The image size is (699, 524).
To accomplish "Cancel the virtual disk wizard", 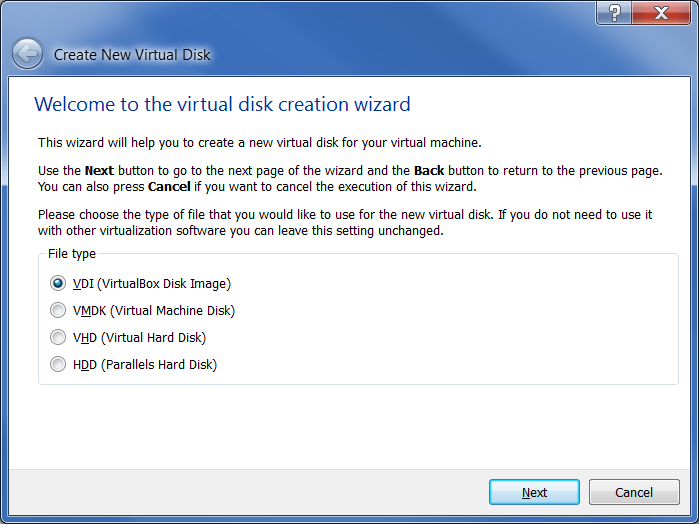I will 634,492.
